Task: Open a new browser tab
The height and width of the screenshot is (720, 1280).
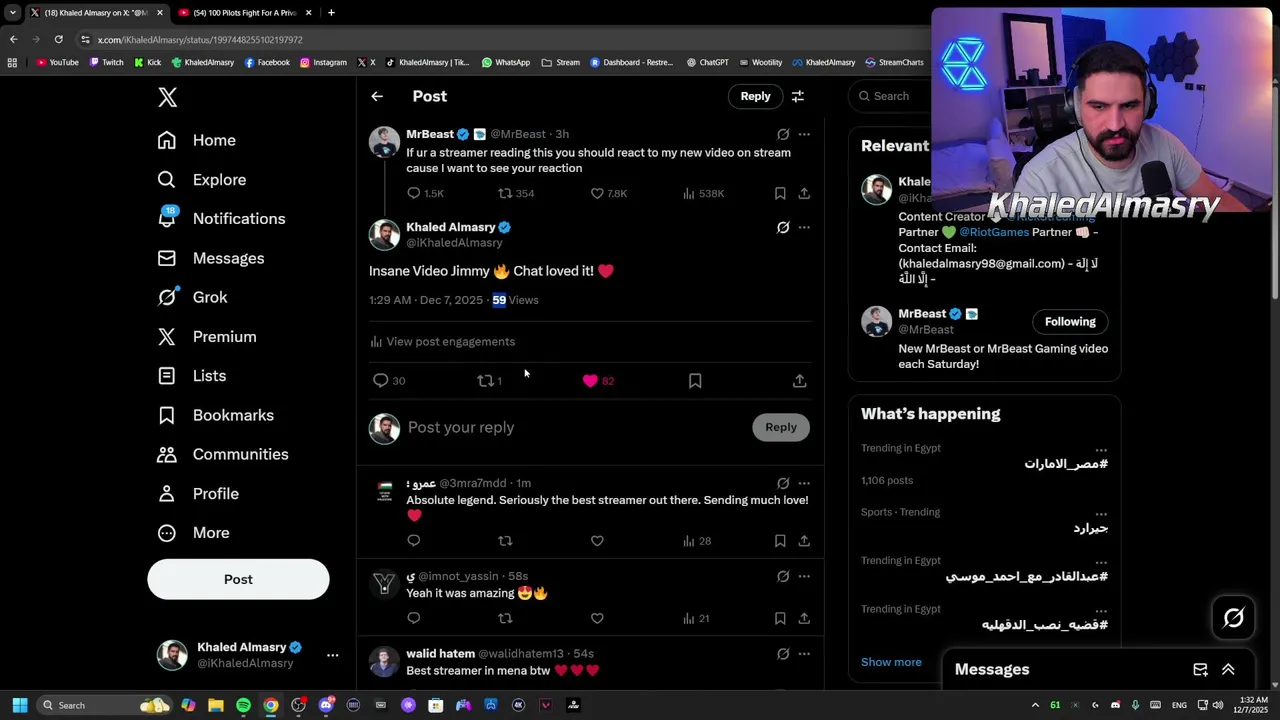Action: [331, 13]
